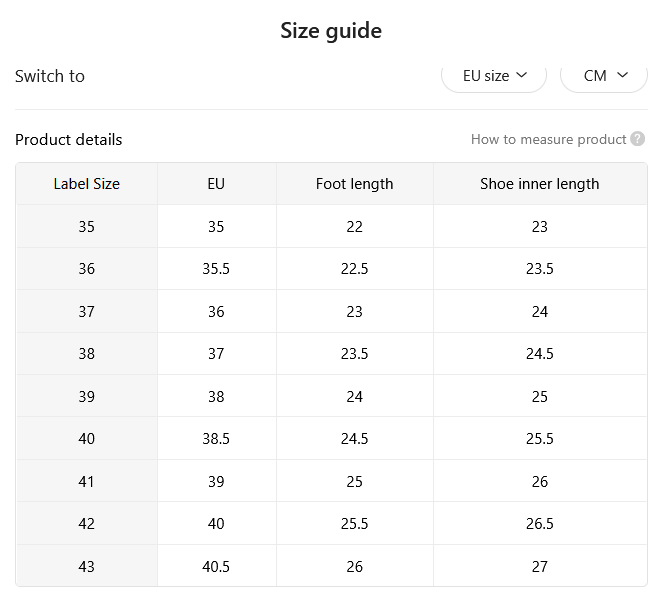
Task: Click the Size guide heading
Action: (x=331, y=31)
